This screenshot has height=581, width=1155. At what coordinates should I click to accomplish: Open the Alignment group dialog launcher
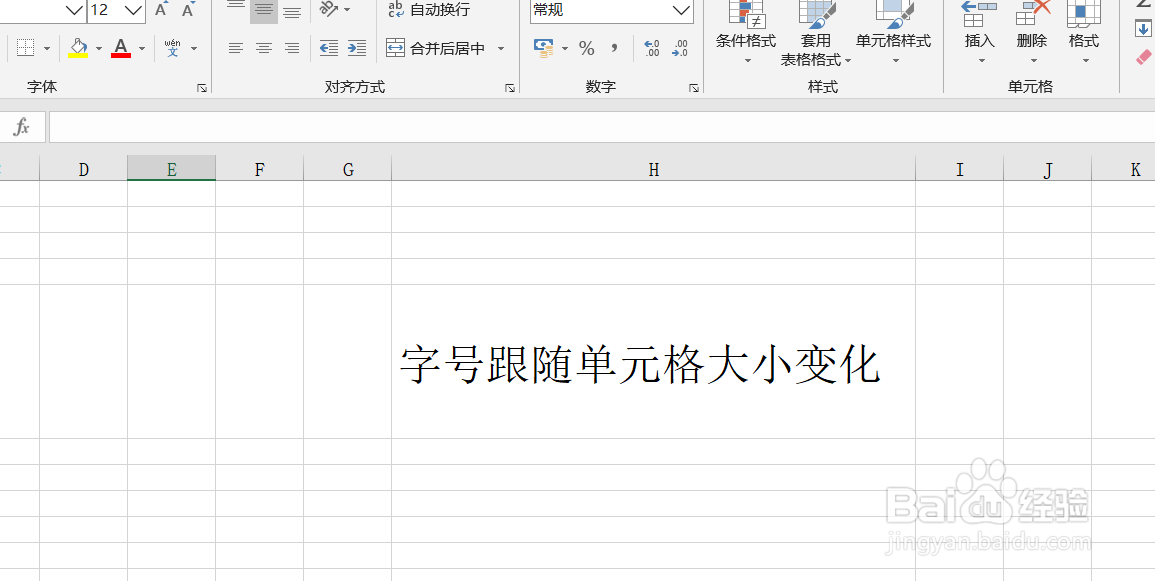click(510, 87)
